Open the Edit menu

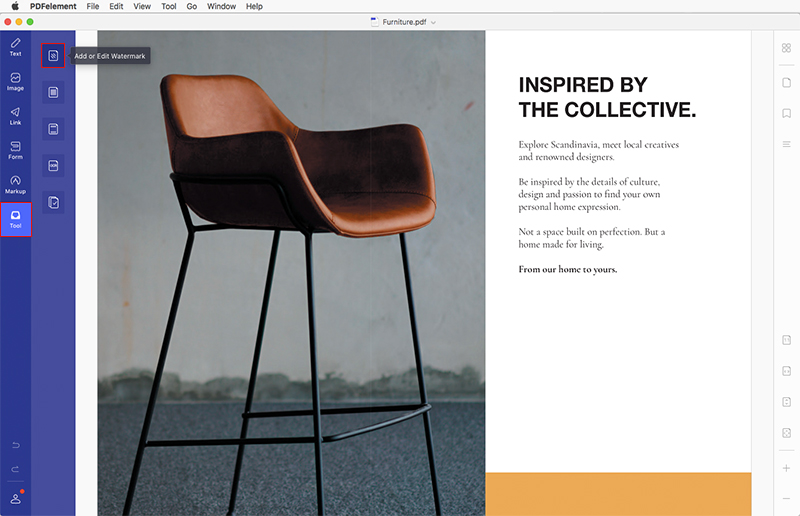click(x=116, y=6)
